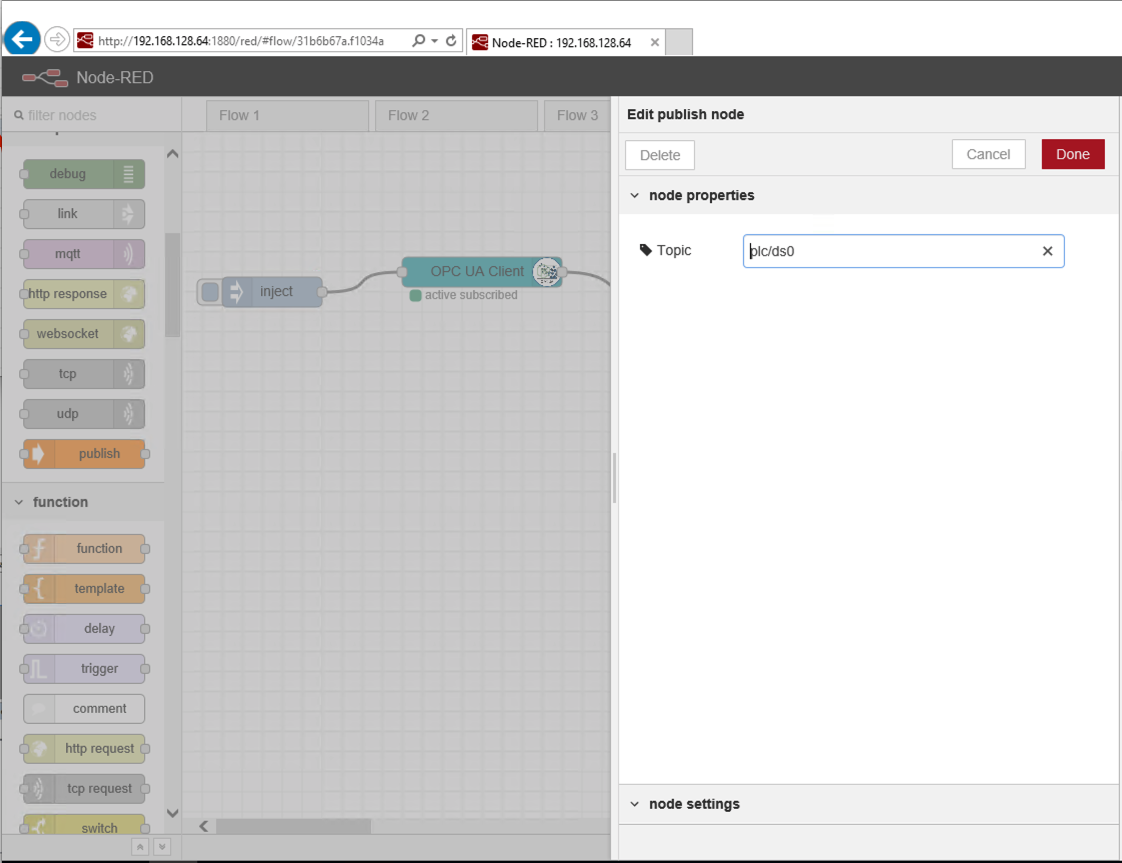The image size is (1122, 863).
Task: Expand all palette categories button
Action: (162, 847)
